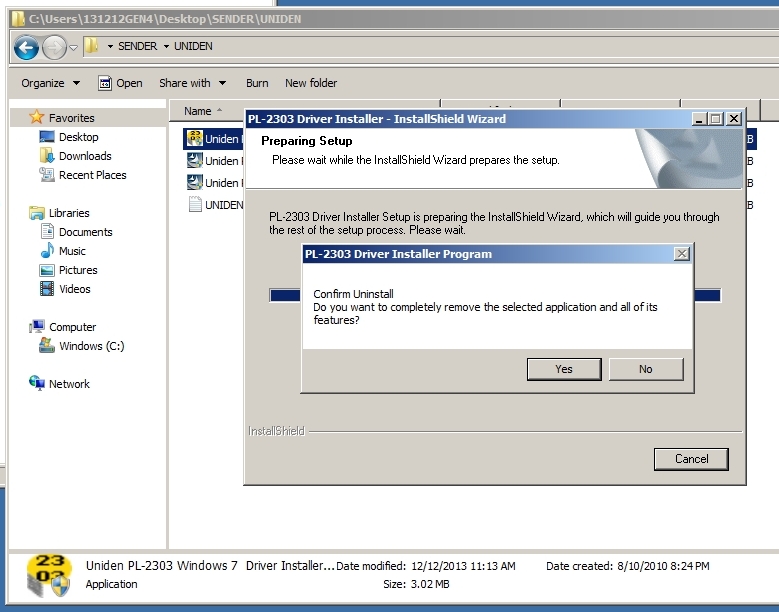
Task: Click No in the Confirm Uninstall dialog
Action: pyautogui.click(x=645, y=369)
